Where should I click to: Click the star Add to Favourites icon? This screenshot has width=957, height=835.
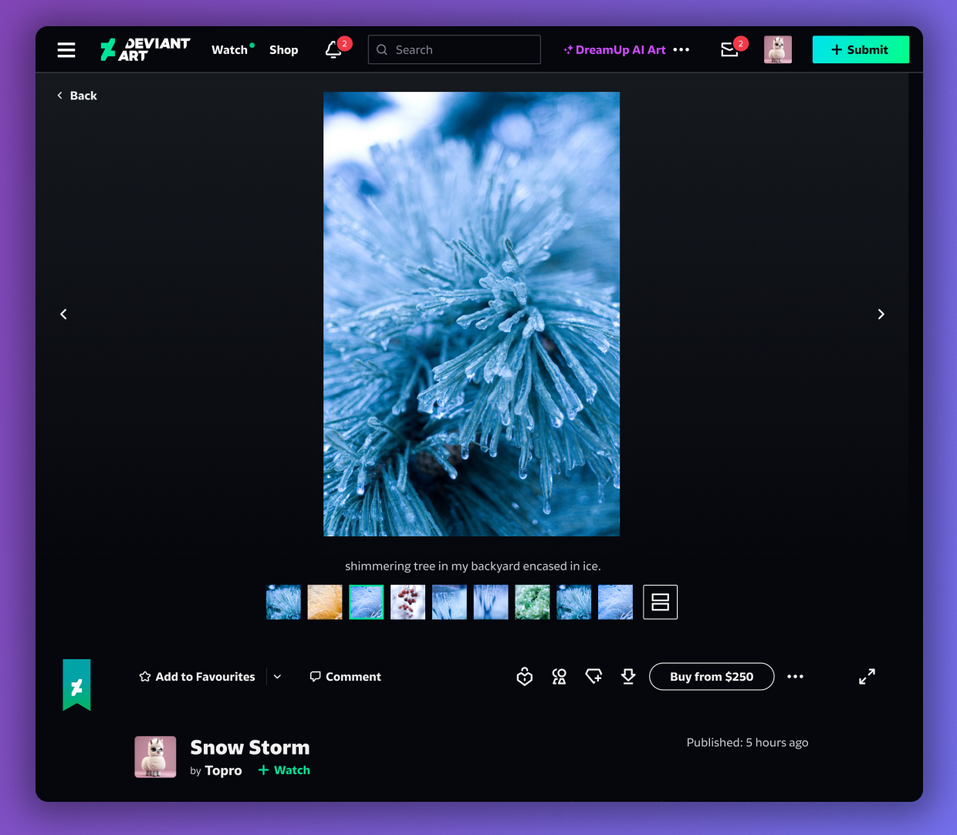pos(145,676)
